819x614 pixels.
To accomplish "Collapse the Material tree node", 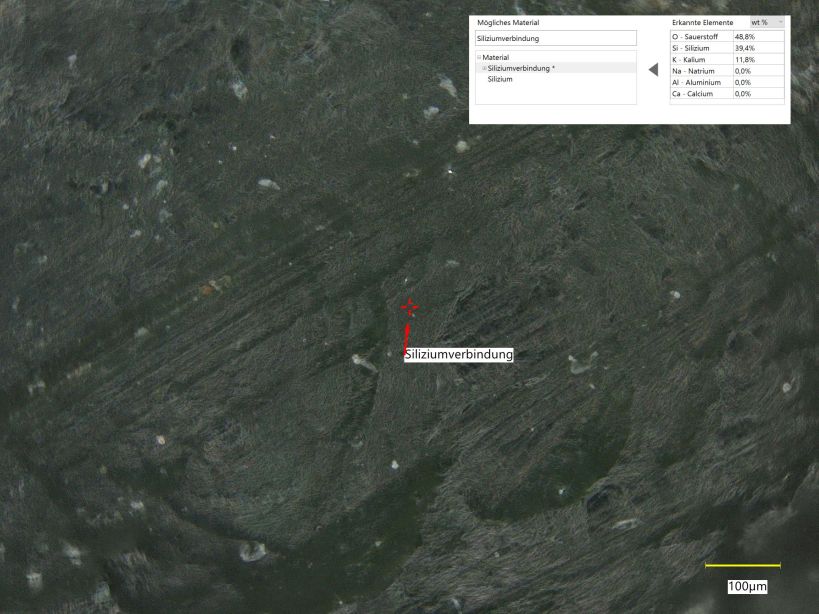I will 479,58.
